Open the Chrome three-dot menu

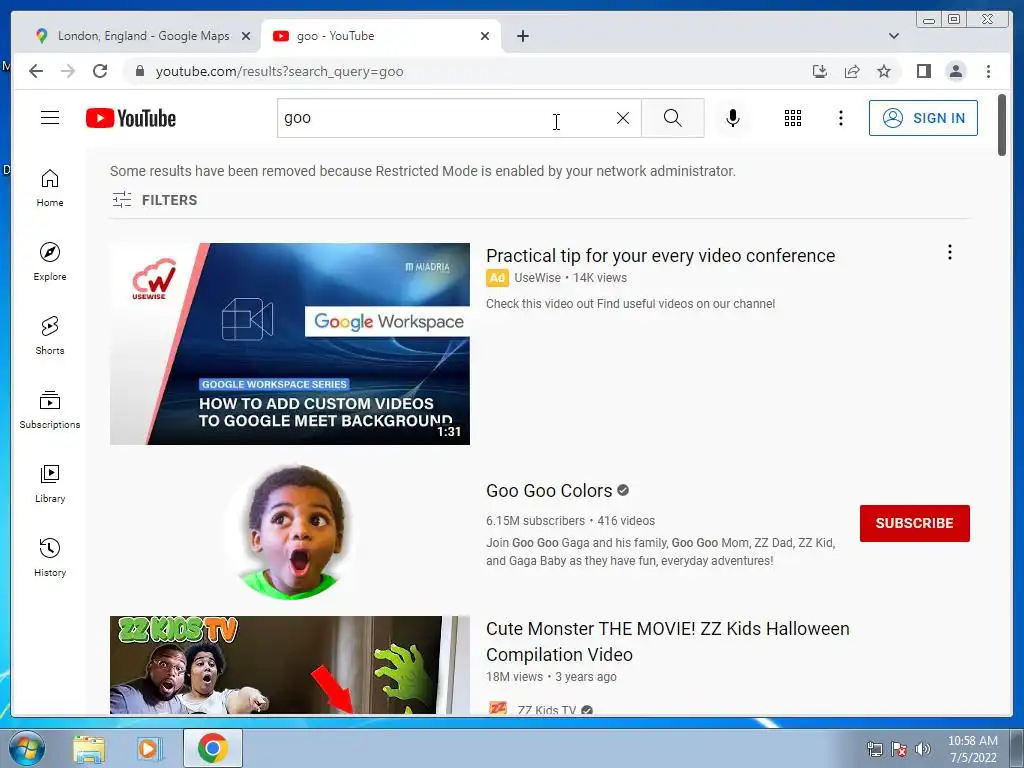point(988,71)
